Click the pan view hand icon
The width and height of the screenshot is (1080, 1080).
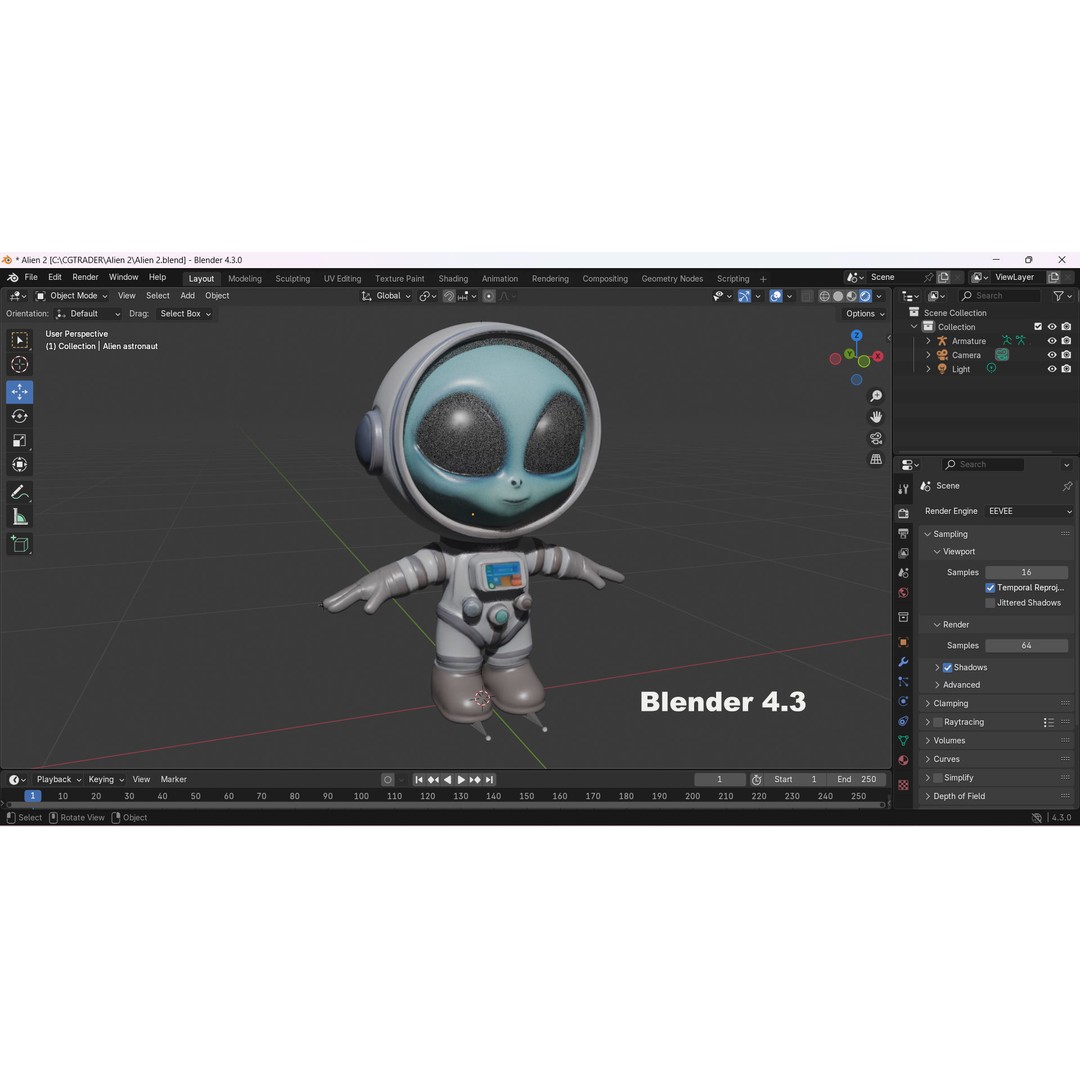pos(875,417)
